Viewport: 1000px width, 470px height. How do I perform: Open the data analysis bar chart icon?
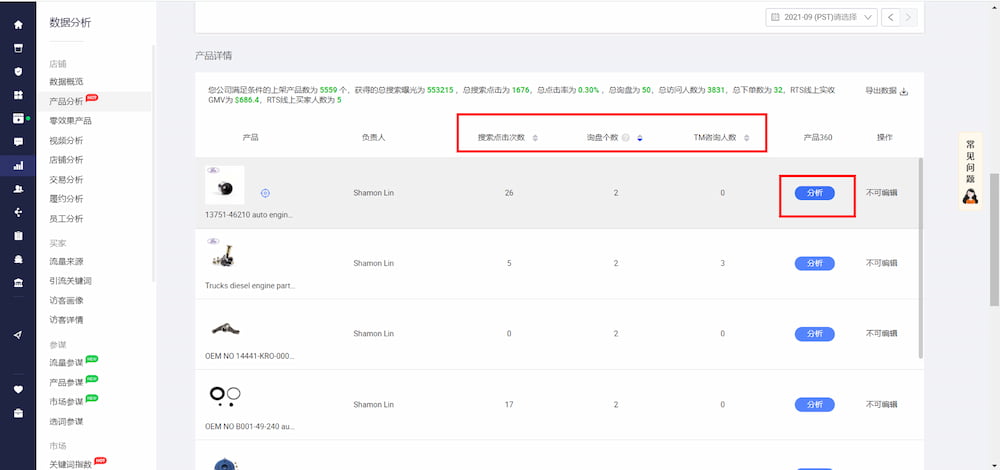click(x=18, y=165)
